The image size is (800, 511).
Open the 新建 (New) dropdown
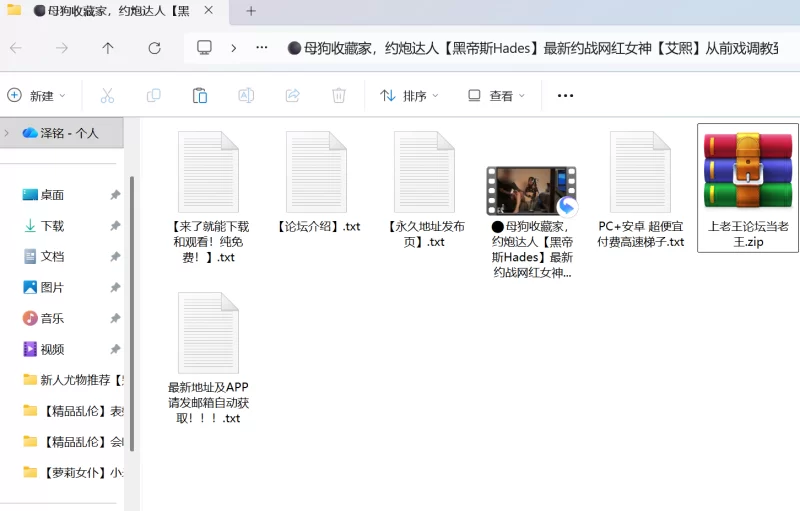click(36, 96)
